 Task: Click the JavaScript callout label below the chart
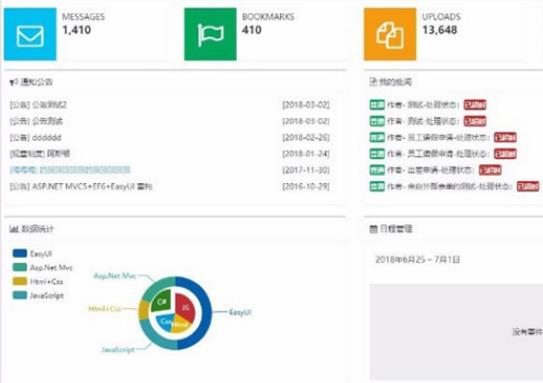click(118, 349)
